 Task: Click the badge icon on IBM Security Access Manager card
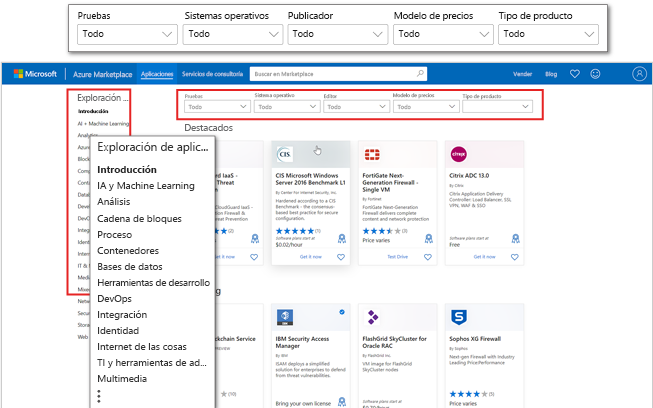point(341,402)
